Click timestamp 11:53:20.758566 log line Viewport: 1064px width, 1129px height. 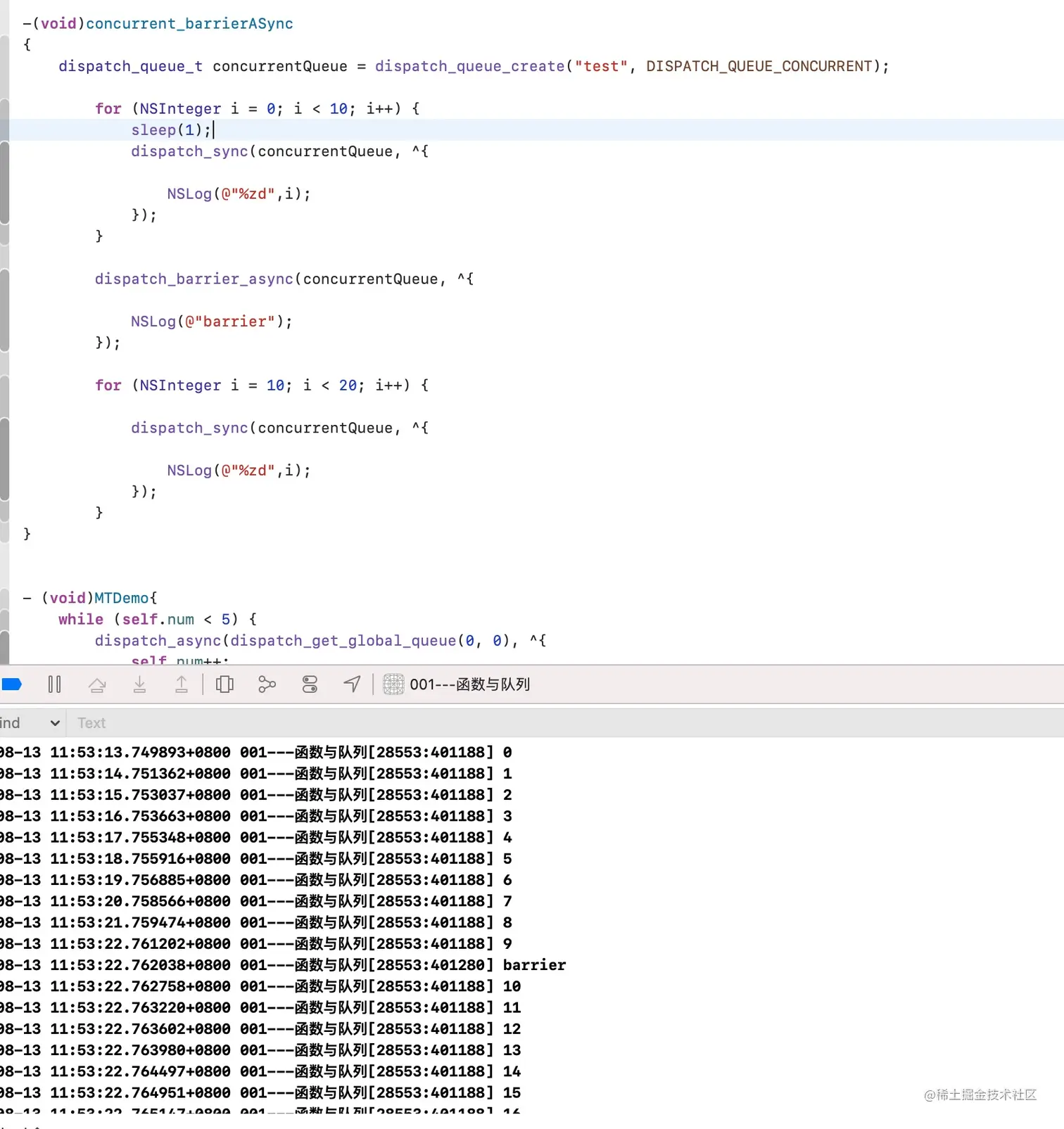pyautogui.click(x=256, y=901)
